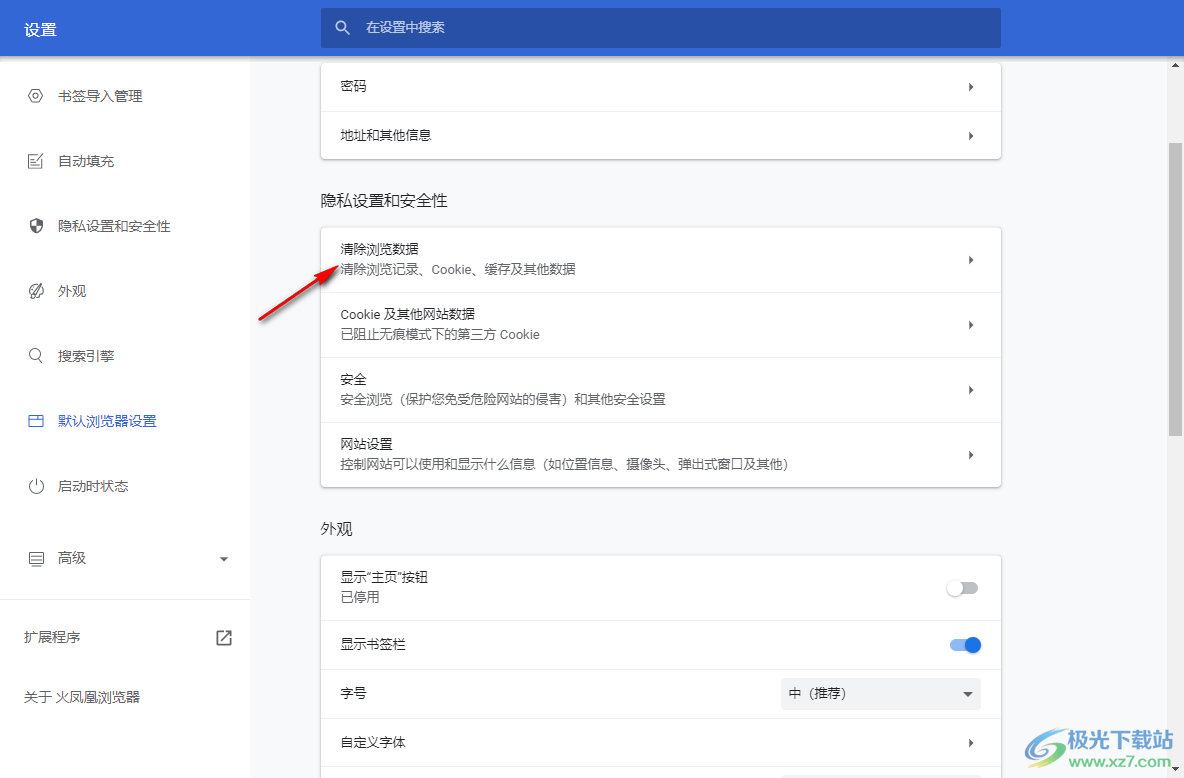Click the scrollbar up arrow
The width and height of the screenshot is (1184, 778).
(x=1175, y=65)
